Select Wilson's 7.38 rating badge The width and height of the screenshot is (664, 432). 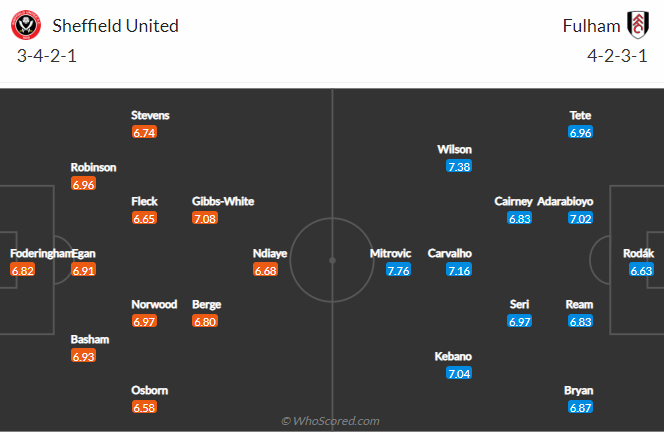[x=459, y=166]
